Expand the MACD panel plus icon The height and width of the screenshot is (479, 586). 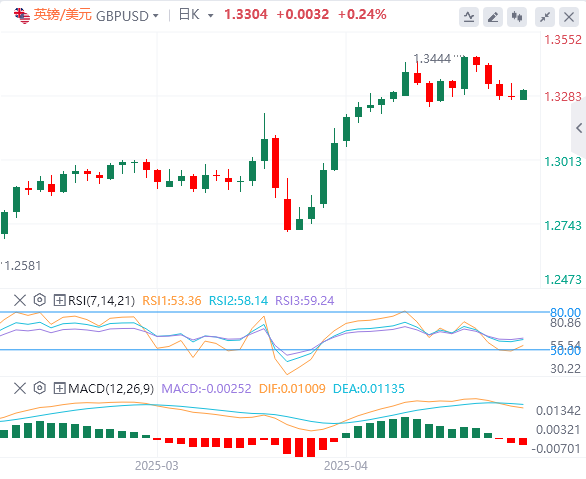point(59,388)
